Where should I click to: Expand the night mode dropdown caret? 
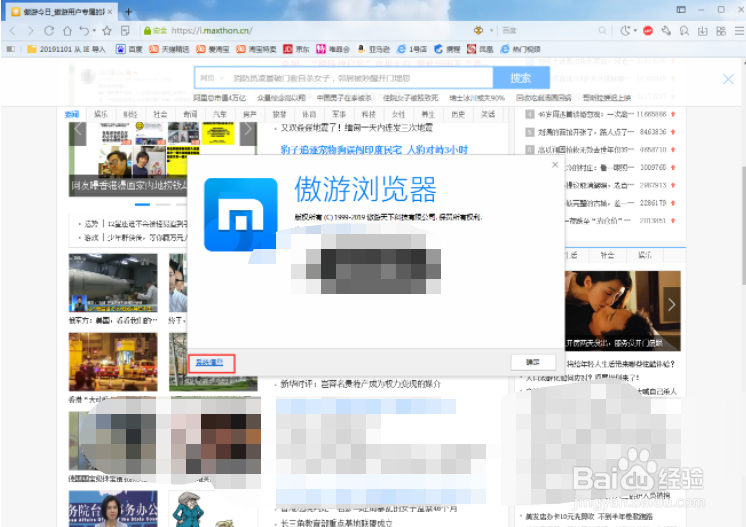(x=635, y=30)
